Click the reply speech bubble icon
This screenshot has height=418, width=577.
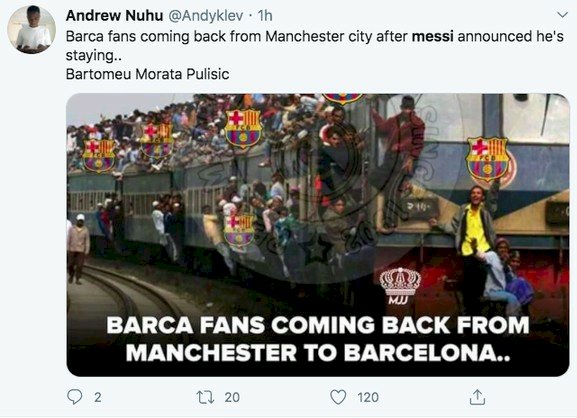click(x=75, y=397)
